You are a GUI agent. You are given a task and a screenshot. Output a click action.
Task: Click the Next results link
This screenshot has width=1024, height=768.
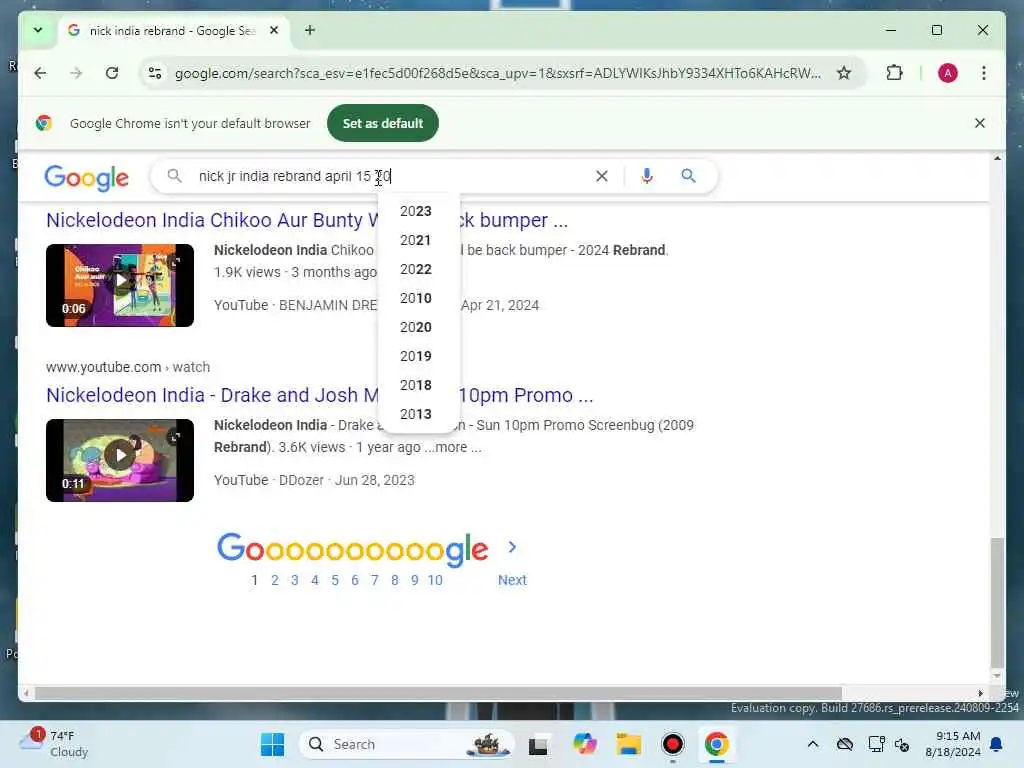coord(512,580)
